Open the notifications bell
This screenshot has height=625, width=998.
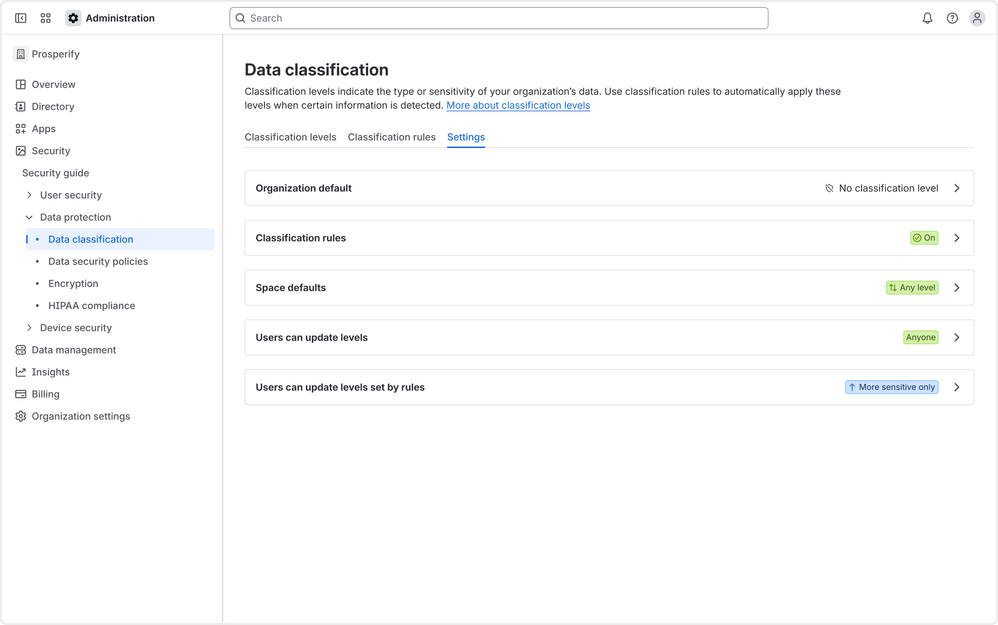927,18
